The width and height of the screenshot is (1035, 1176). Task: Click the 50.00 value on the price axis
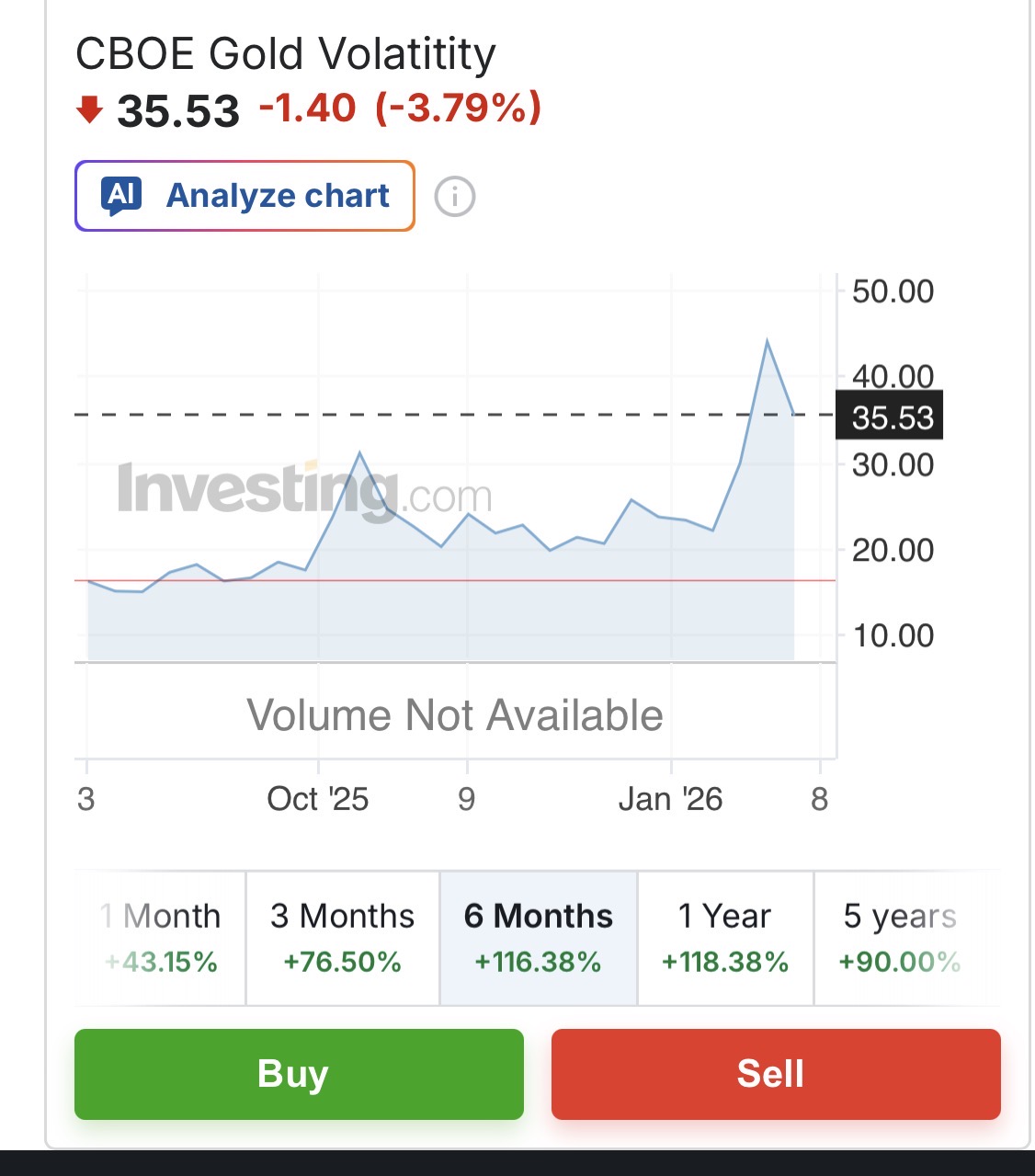(x=892, y=291)
